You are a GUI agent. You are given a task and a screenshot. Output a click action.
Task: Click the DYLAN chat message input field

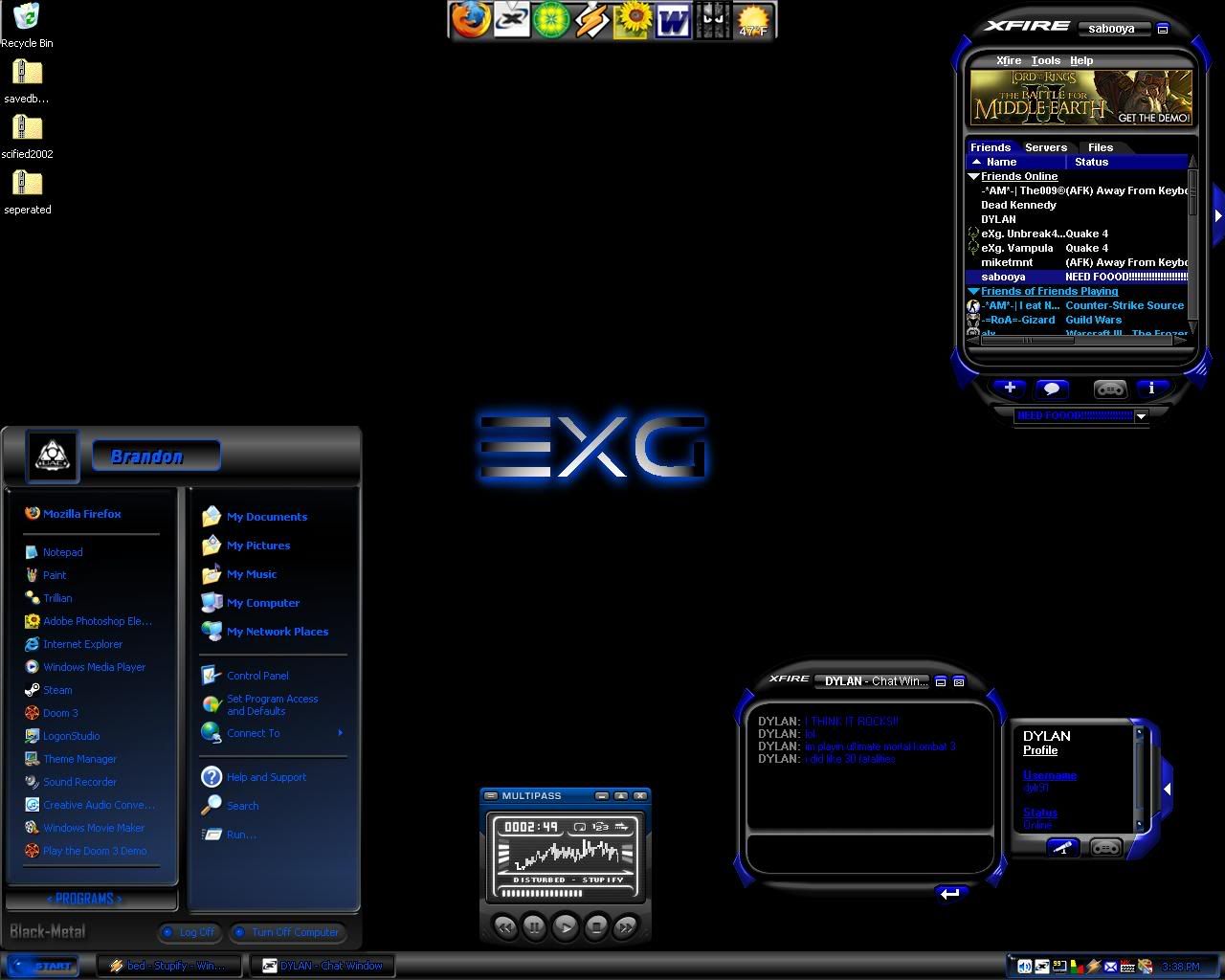[x=869, y=854]
